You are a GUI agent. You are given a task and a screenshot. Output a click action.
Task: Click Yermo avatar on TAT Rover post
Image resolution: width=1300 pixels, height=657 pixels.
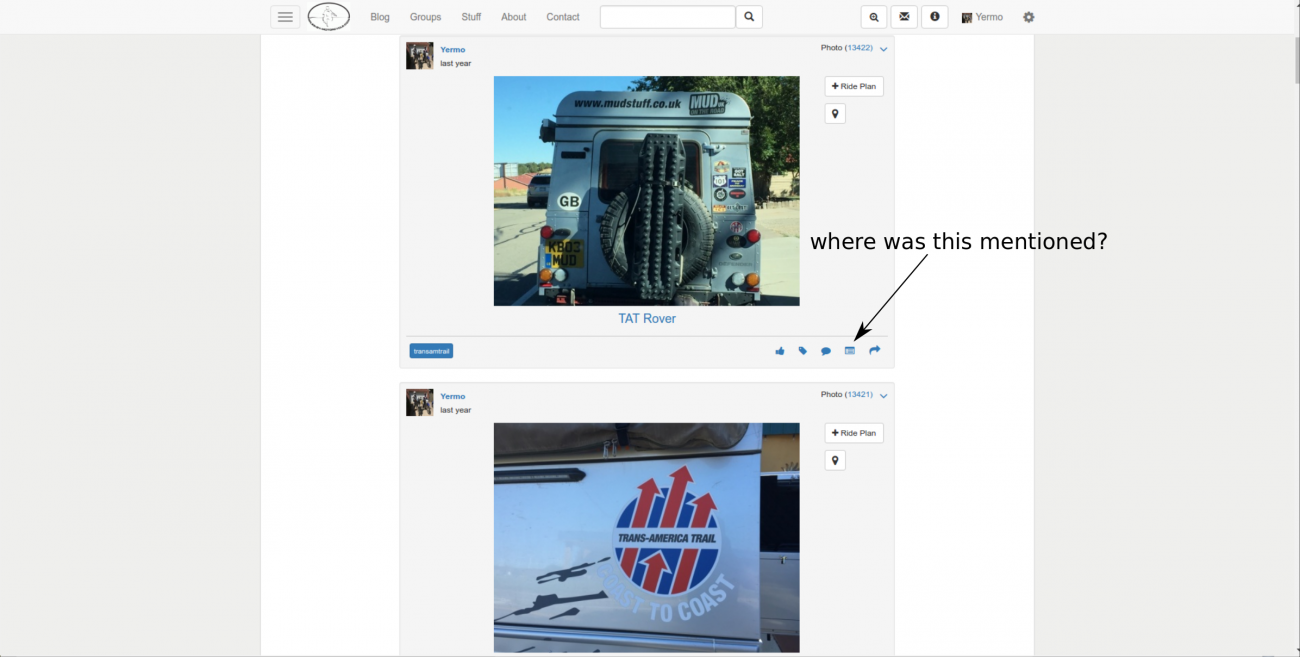420,56
